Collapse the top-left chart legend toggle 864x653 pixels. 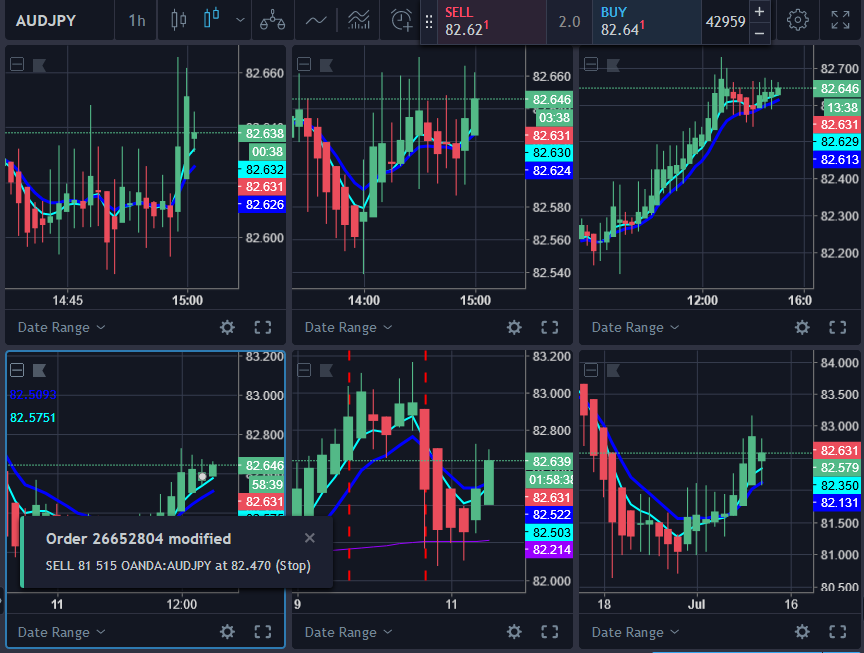pyautogui.click(x=17, y=64)
